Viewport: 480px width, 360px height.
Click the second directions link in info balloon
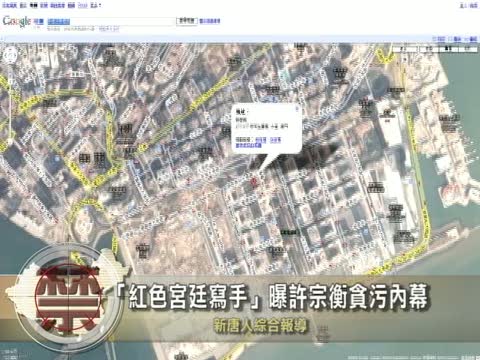[x=275, y=140]
